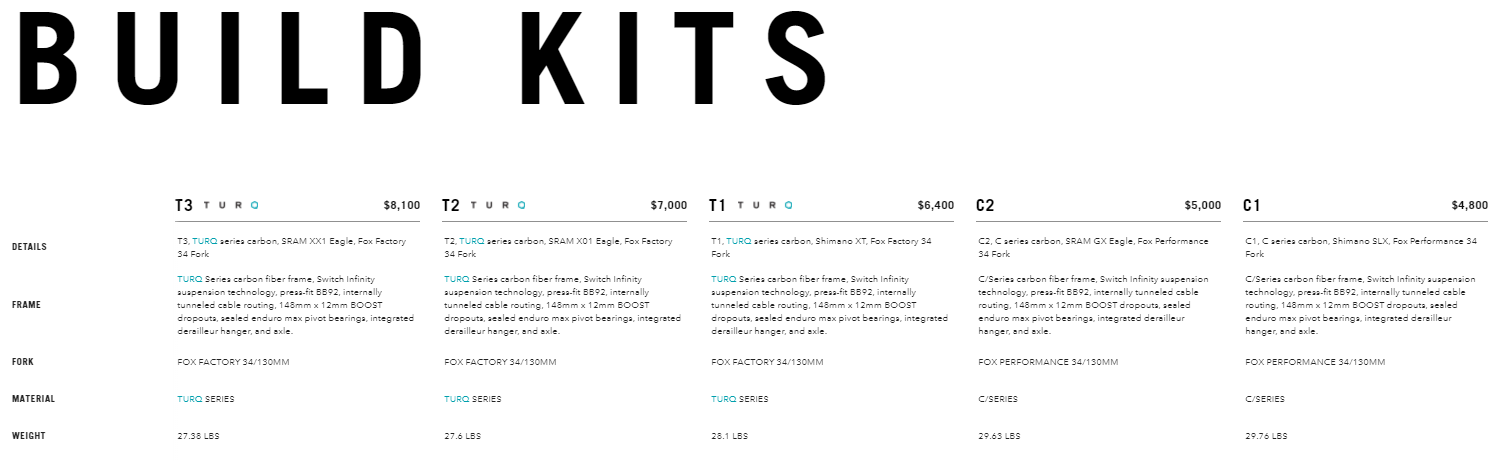Open TURQ link in T2 frame description

(x=456, y=279)
